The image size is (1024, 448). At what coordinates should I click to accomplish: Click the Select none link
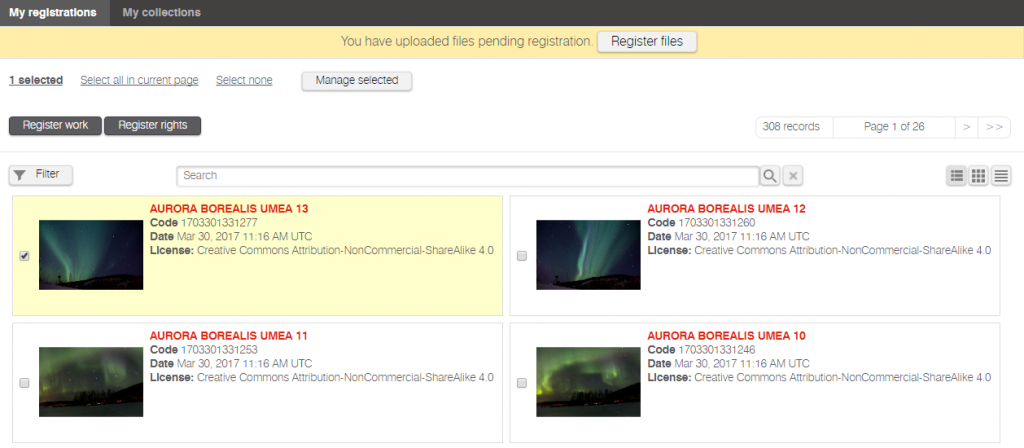(244, 80)
